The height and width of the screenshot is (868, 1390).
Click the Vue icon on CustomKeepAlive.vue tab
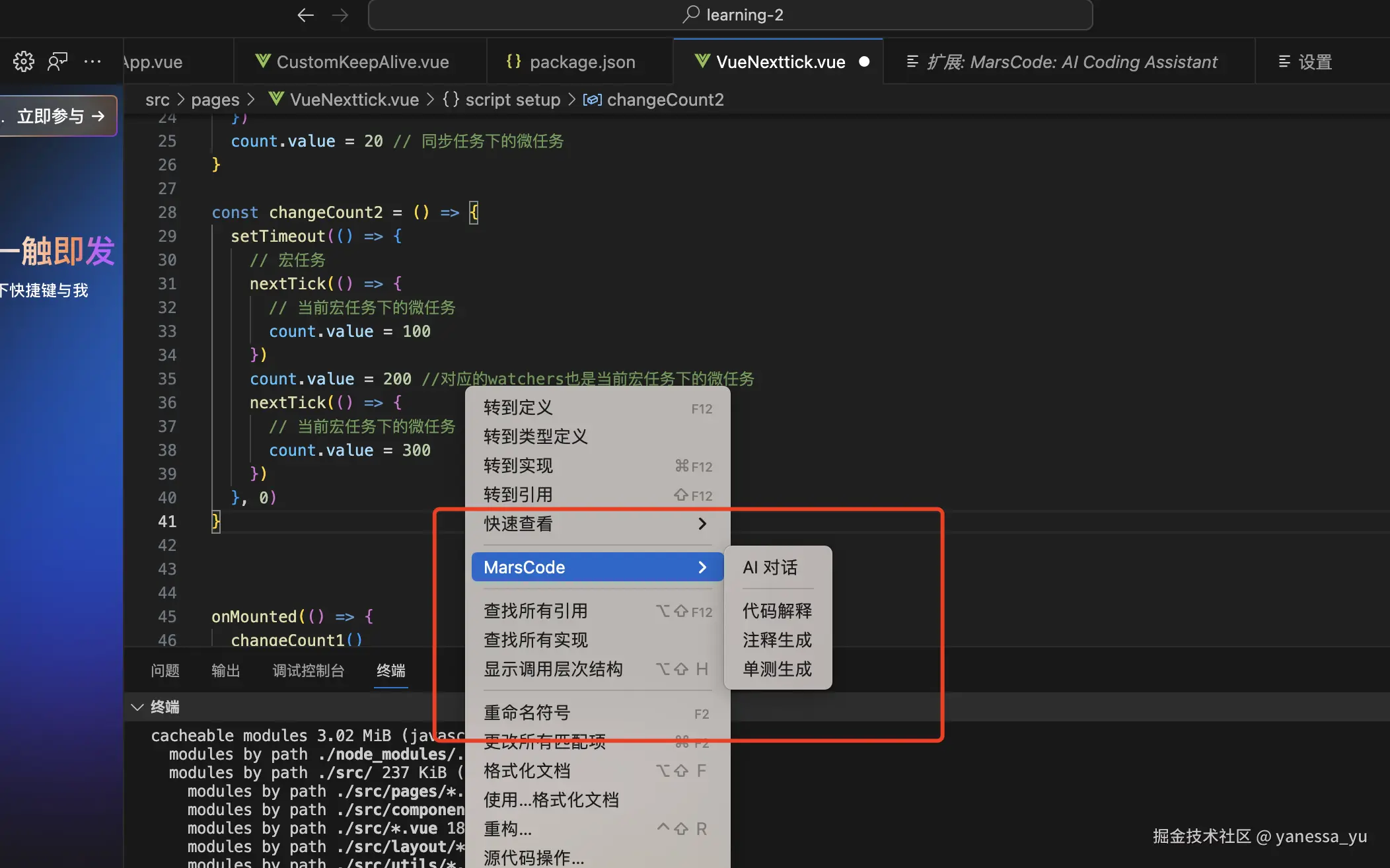pos(263,61)
